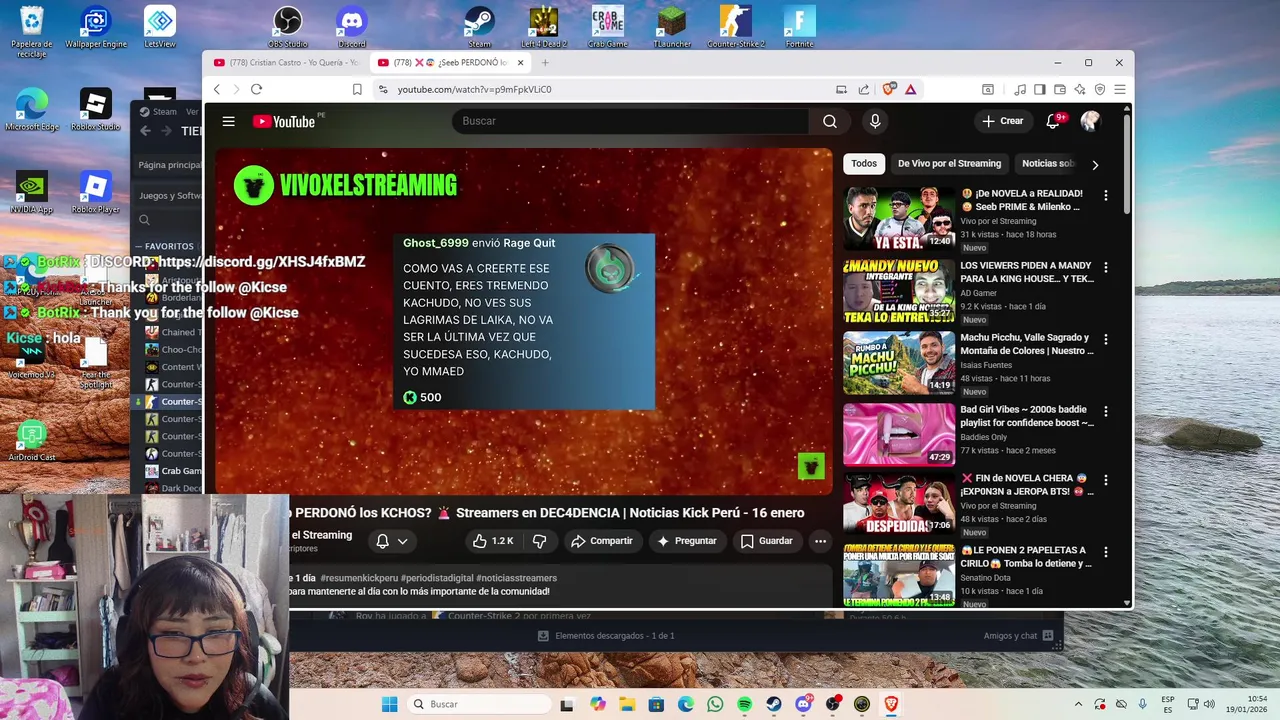Screen dimensions: 1280x720
Task: Open the Brave share icon in address bar
Action: coord(863,89)
